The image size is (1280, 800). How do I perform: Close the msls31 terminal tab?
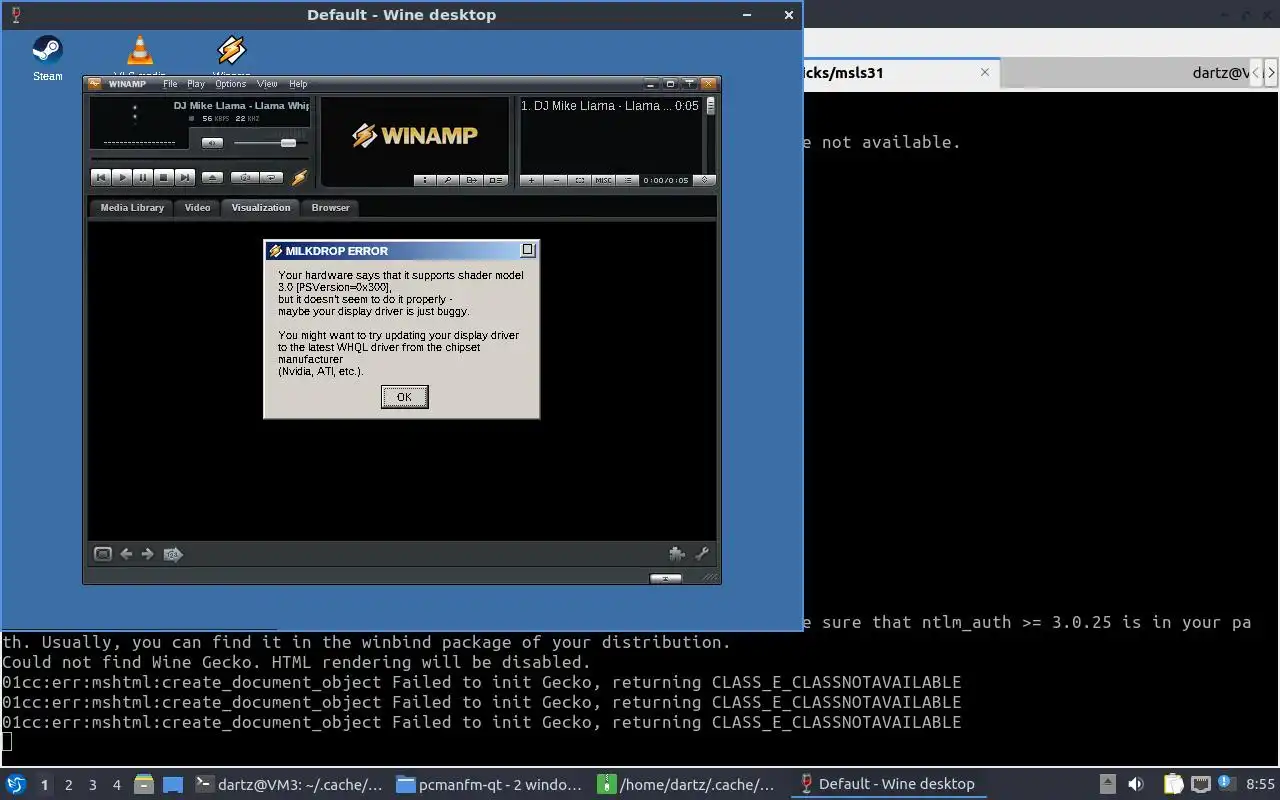coord(985,72)
